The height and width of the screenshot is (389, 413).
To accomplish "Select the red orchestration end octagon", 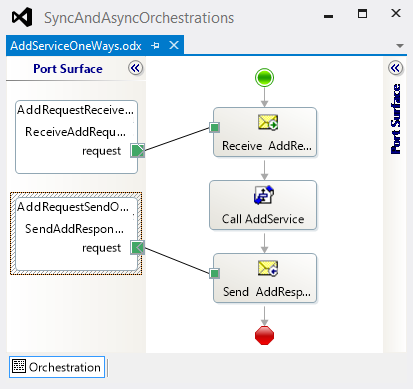I will [264, 335].
